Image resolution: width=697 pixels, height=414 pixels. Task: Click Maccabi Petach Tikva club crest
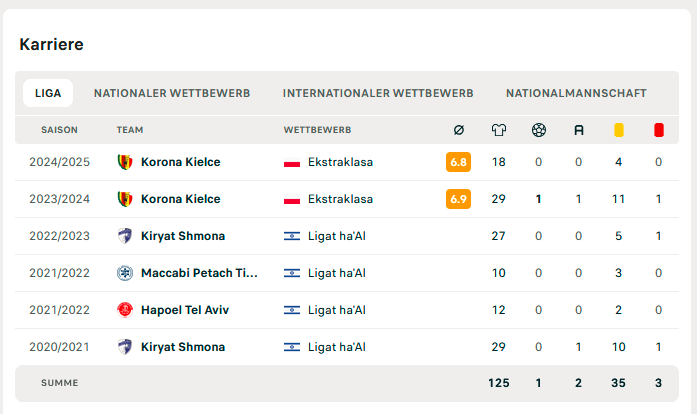click(125, 273)
